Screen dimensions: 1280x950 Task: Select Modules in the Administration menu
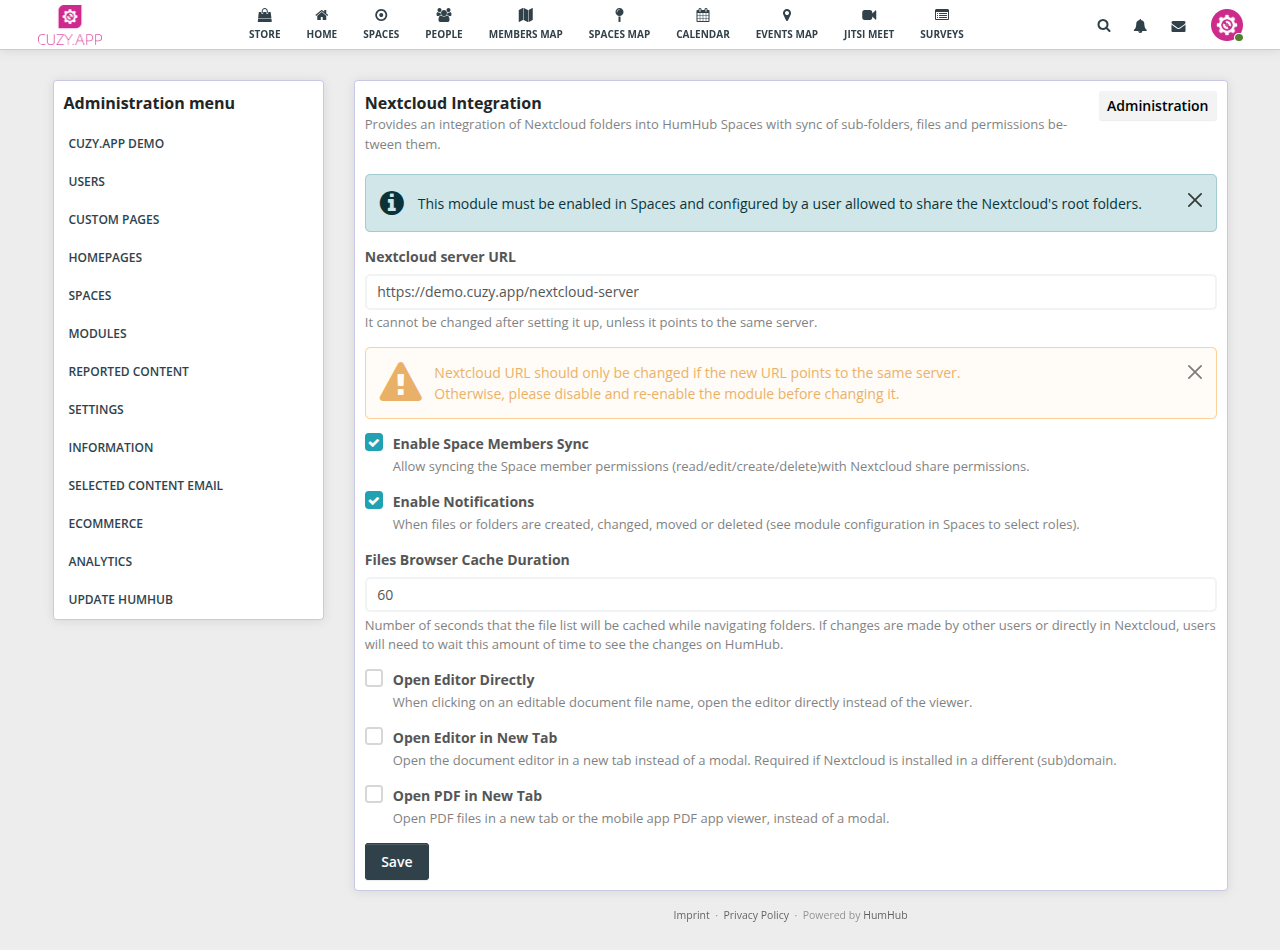(x=98, y=333)
